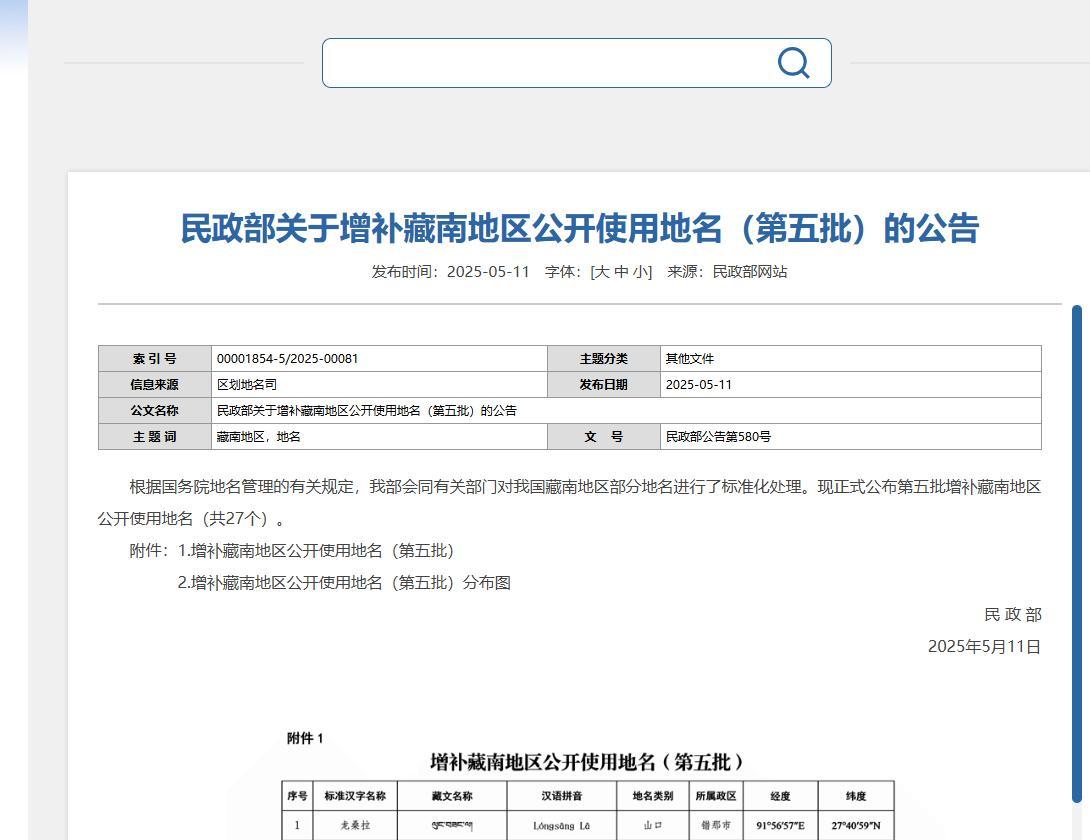The width and height of the screenshot is (1090, 840).
Task: Click the 藏南地区，地名 keywords cell
Action: [259, 437]
